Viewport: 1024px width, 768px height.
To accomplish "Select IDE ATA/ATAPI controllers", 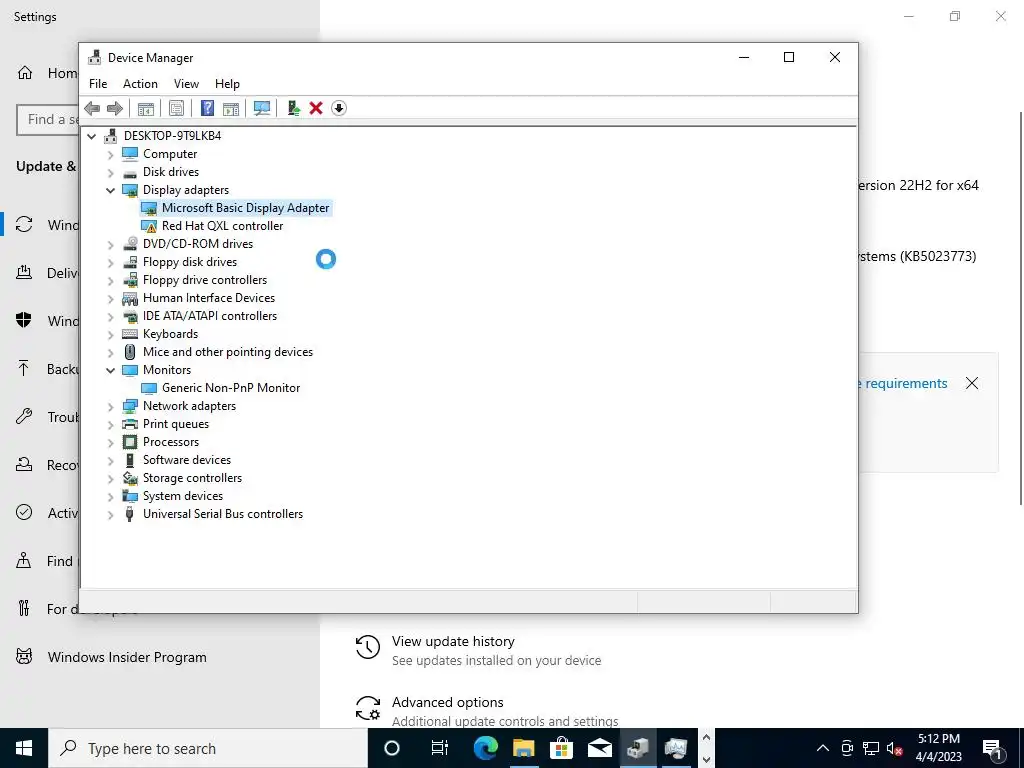I will (210, 316).
